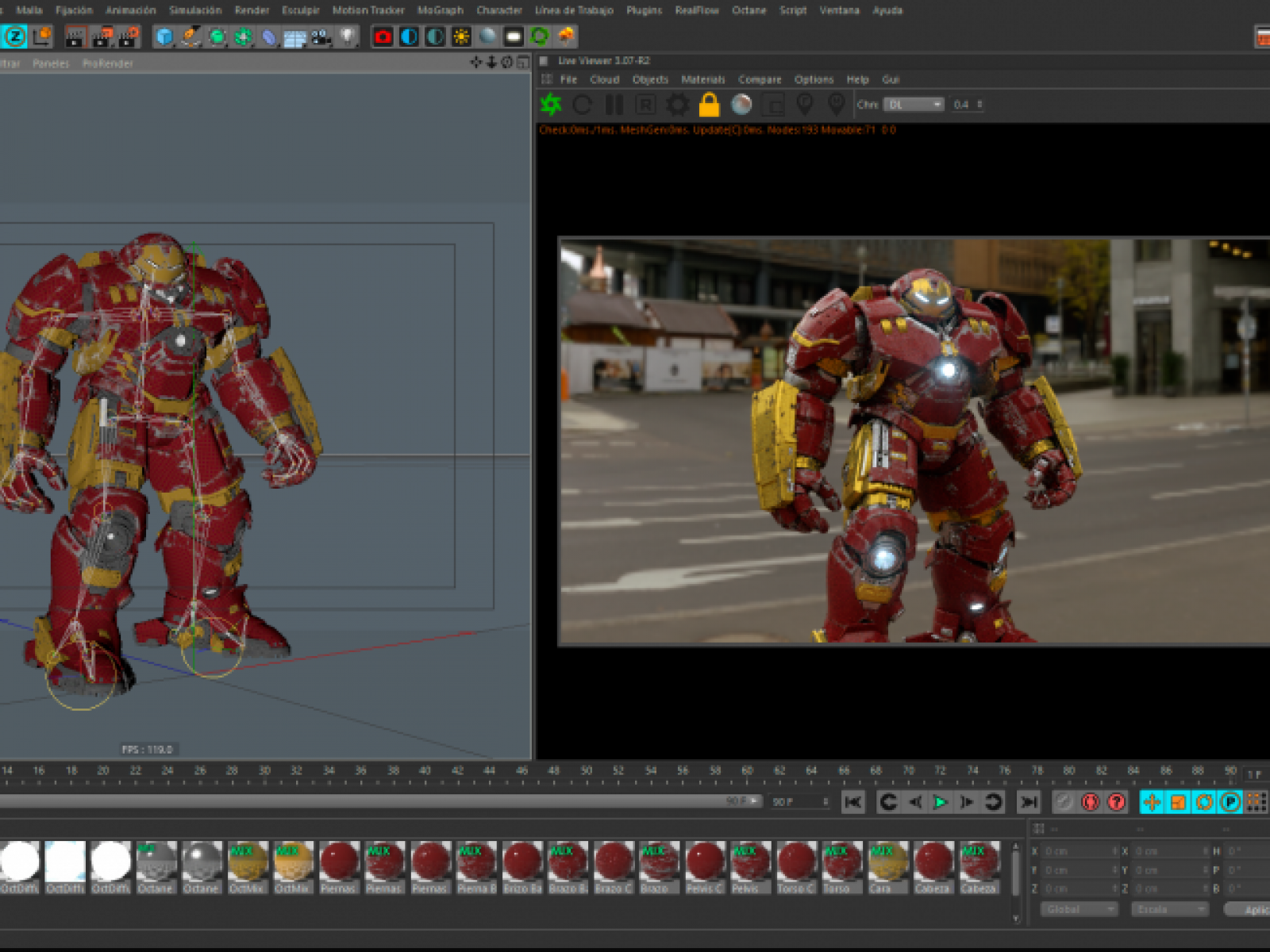Open the Paneles viewport menu
The height and width of the screenshot is (952, 1270).
(51, 63)
